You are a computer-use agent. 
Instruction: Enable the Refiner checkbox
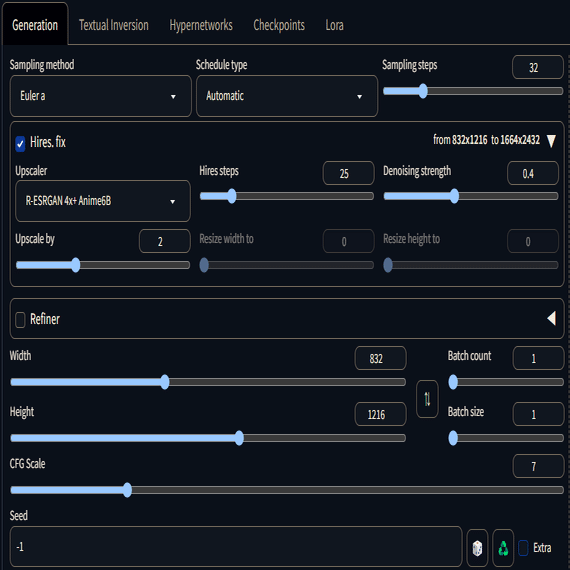tap(20, 320)
